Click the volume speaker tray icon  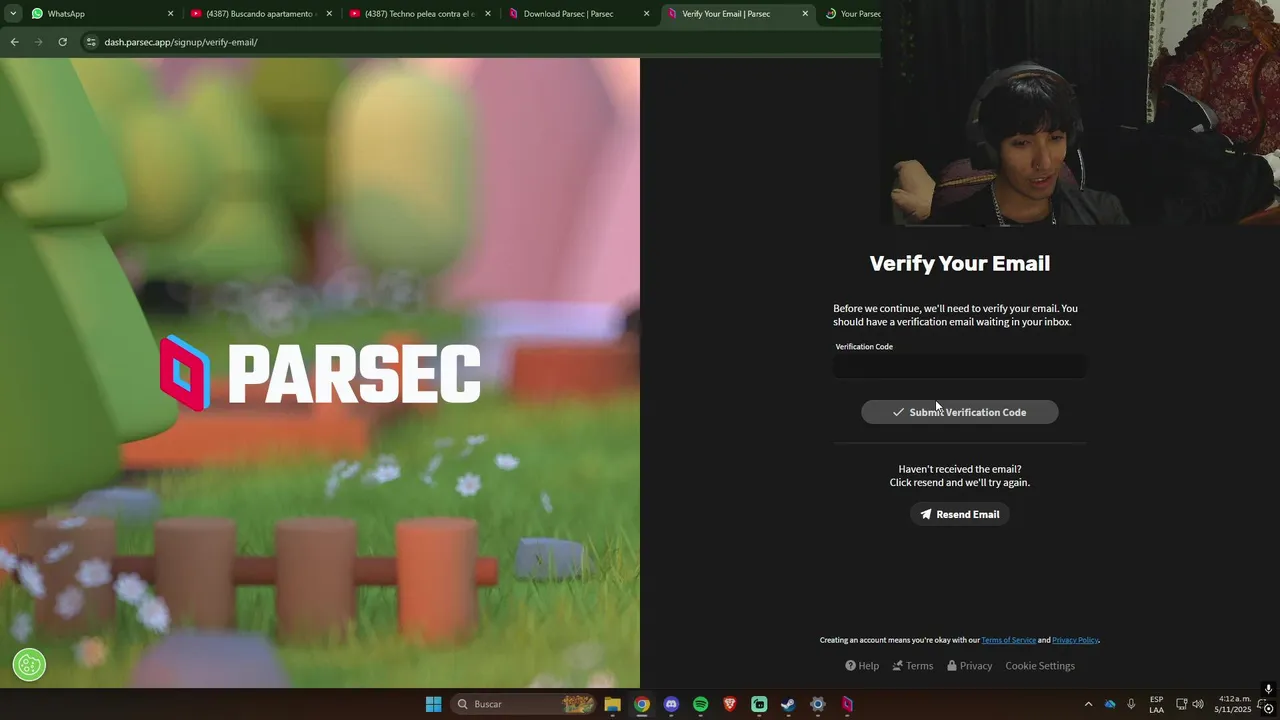[x=1198, y=704]
